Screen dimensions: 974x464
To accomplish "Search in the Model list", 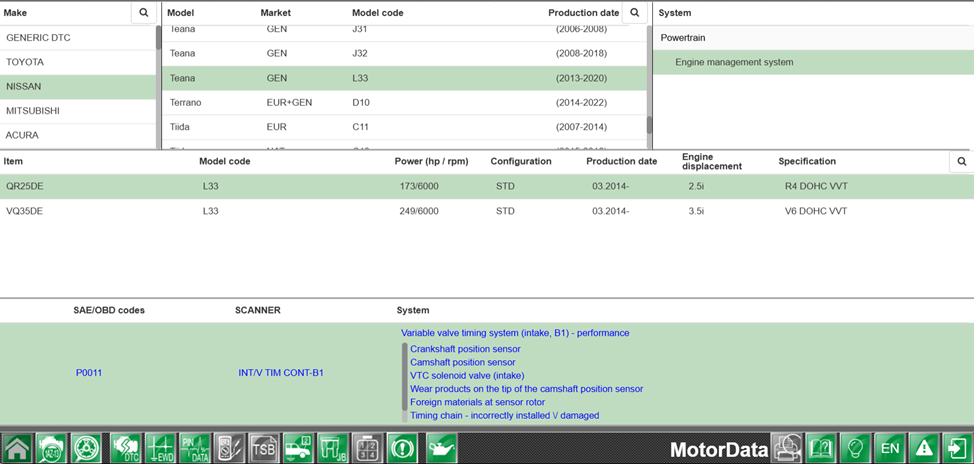I will coord(634,12).
